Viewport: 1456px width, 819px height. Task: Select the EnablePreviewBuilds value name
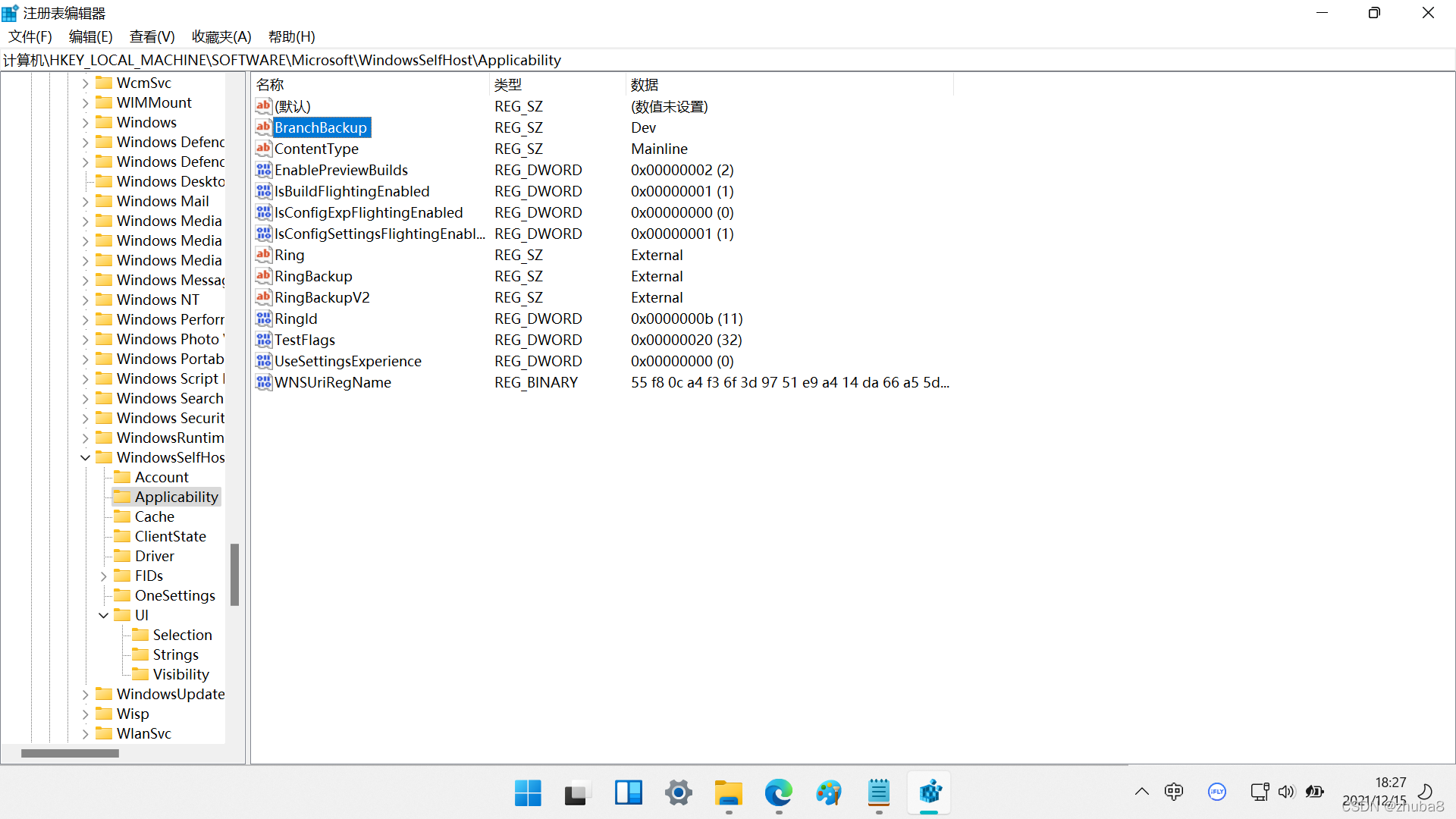[x=341, y=170]
